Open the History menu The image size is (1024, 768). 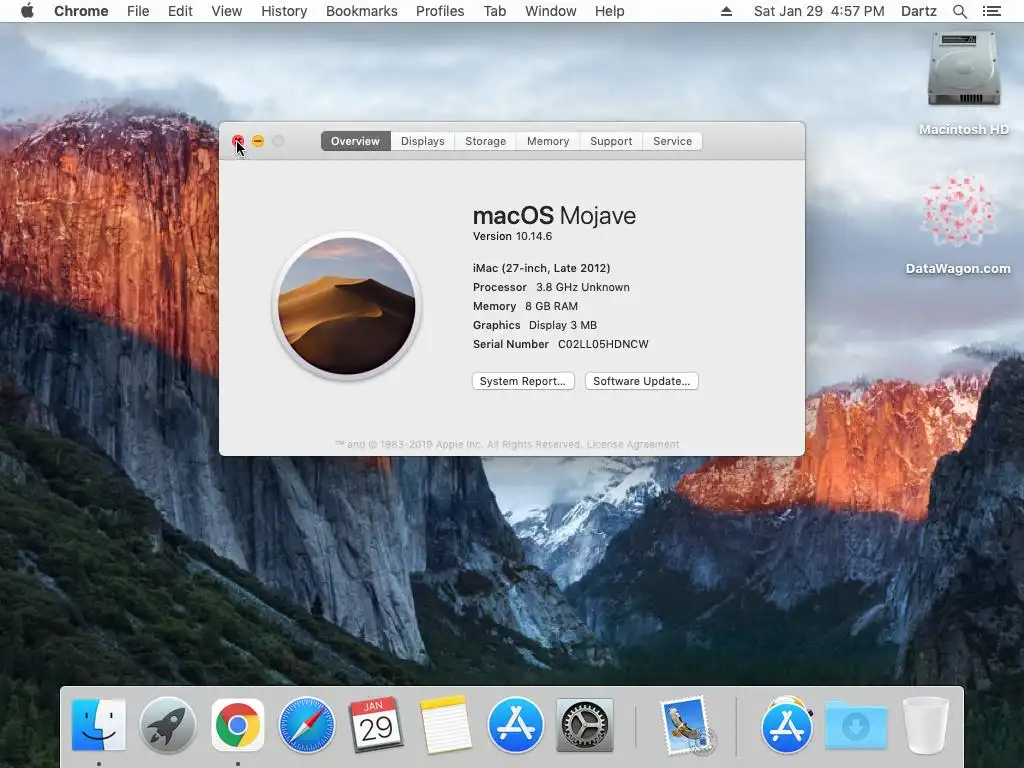(x=284, y=11)
